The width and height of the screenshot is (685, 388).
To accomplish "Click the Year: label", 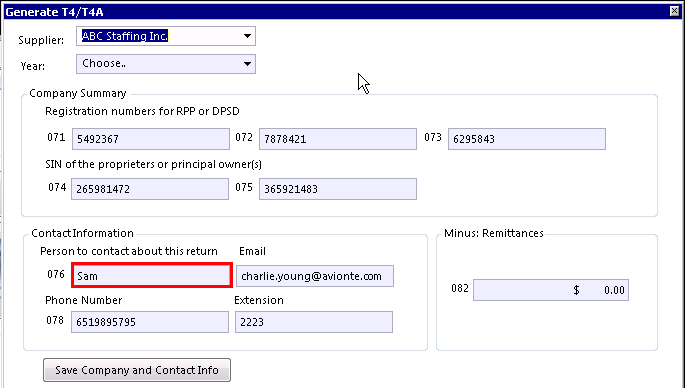I will pos(33,66).
